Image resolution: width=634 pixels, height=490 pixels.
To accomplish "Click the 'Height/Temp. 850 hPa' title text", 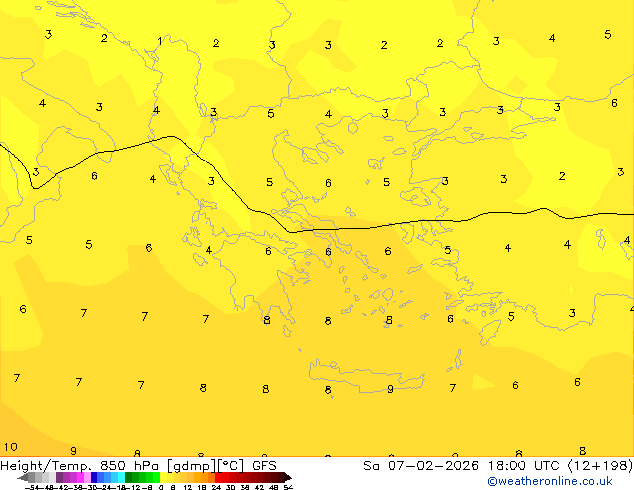I will (x=80, y=466).
